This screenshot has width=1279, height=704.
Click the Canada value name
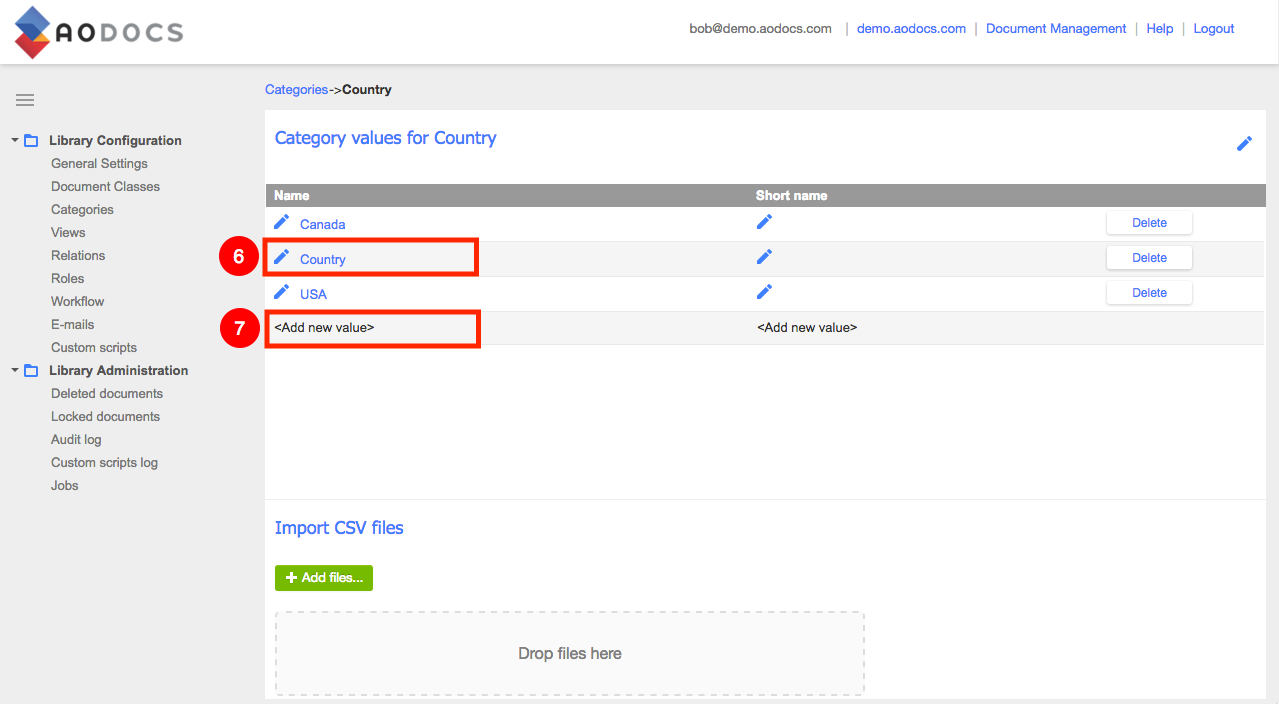(322, 225)
